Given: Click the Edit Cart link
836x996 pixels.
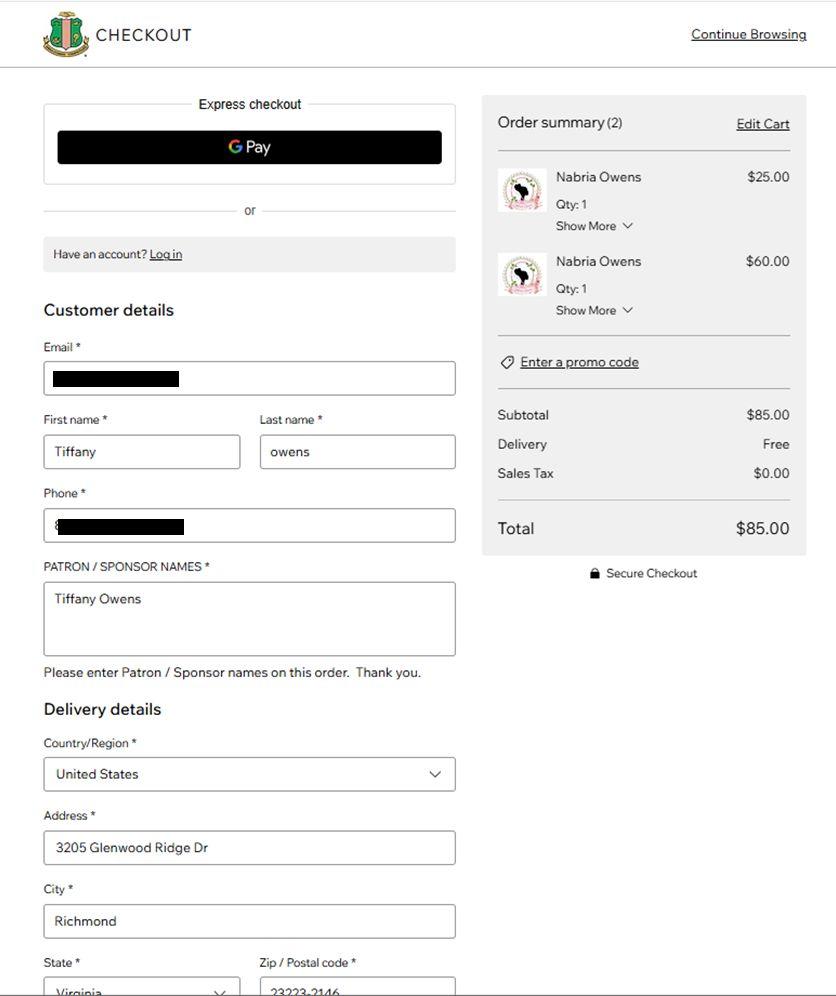Looking at the screenshot, I should click(x=762, y=124).
